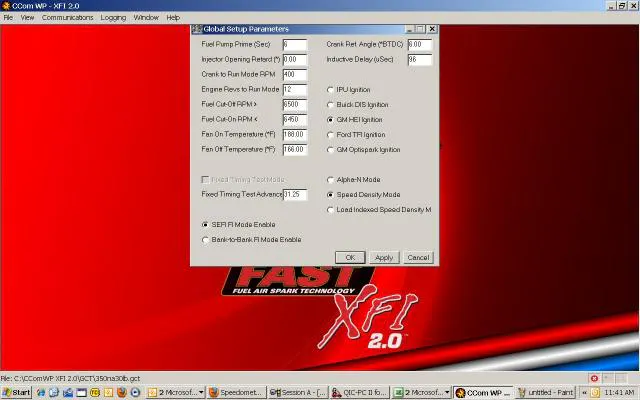640x400 pixels.
Task: Open the File menu
Action: (x=8, y=18)
